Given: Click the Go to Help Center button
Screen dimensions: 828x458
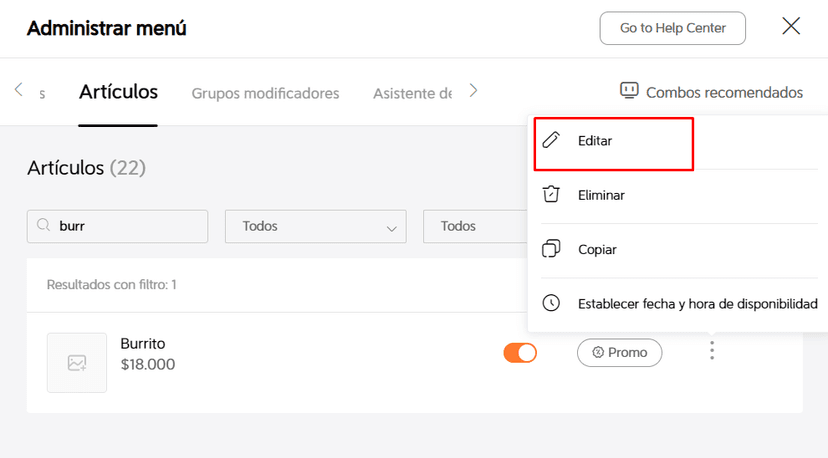Looking at the screenshot, I should click(674, 28).
